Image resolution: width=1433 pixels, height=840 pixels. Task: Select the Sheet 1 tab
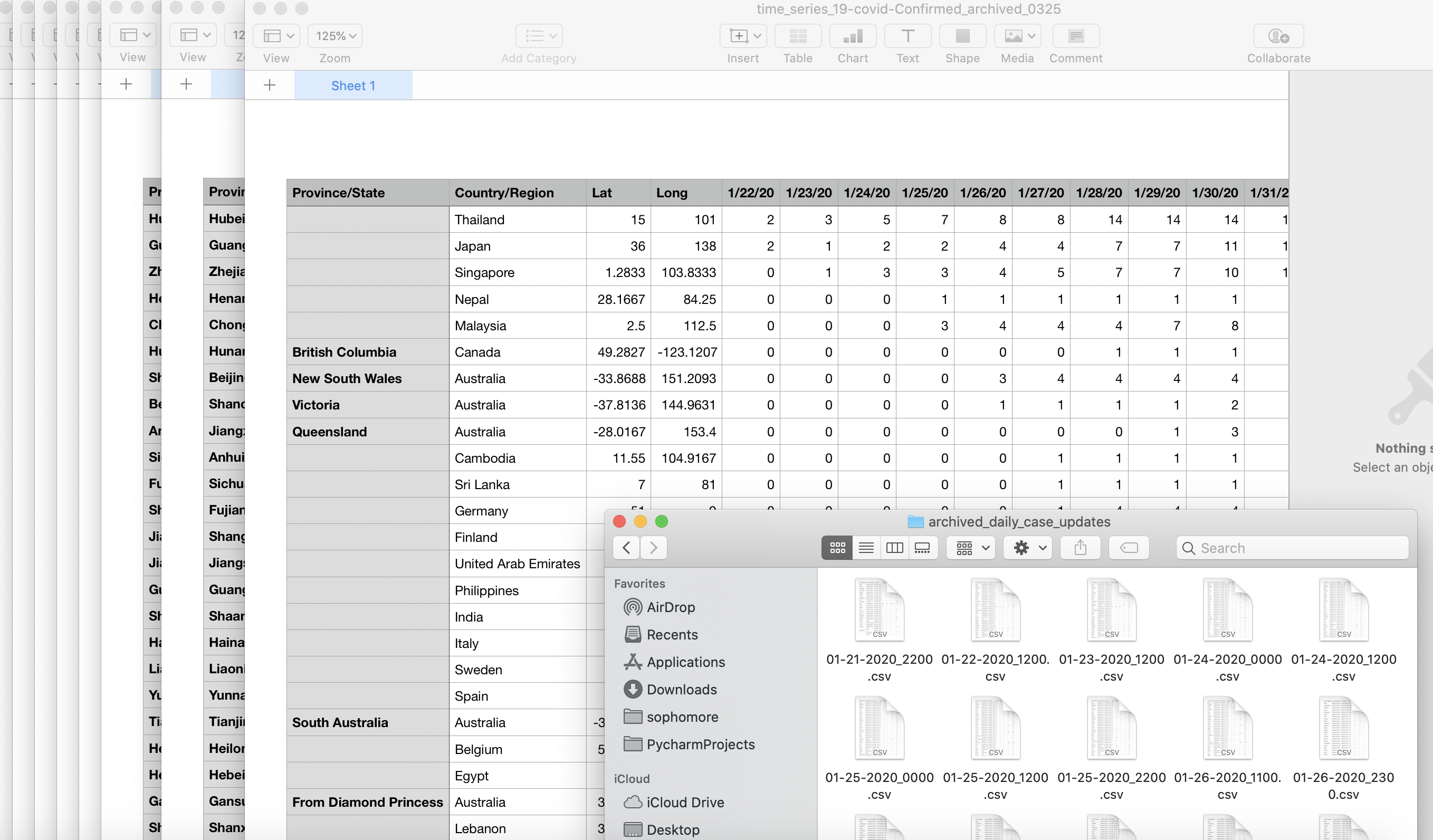coord(353,85)
